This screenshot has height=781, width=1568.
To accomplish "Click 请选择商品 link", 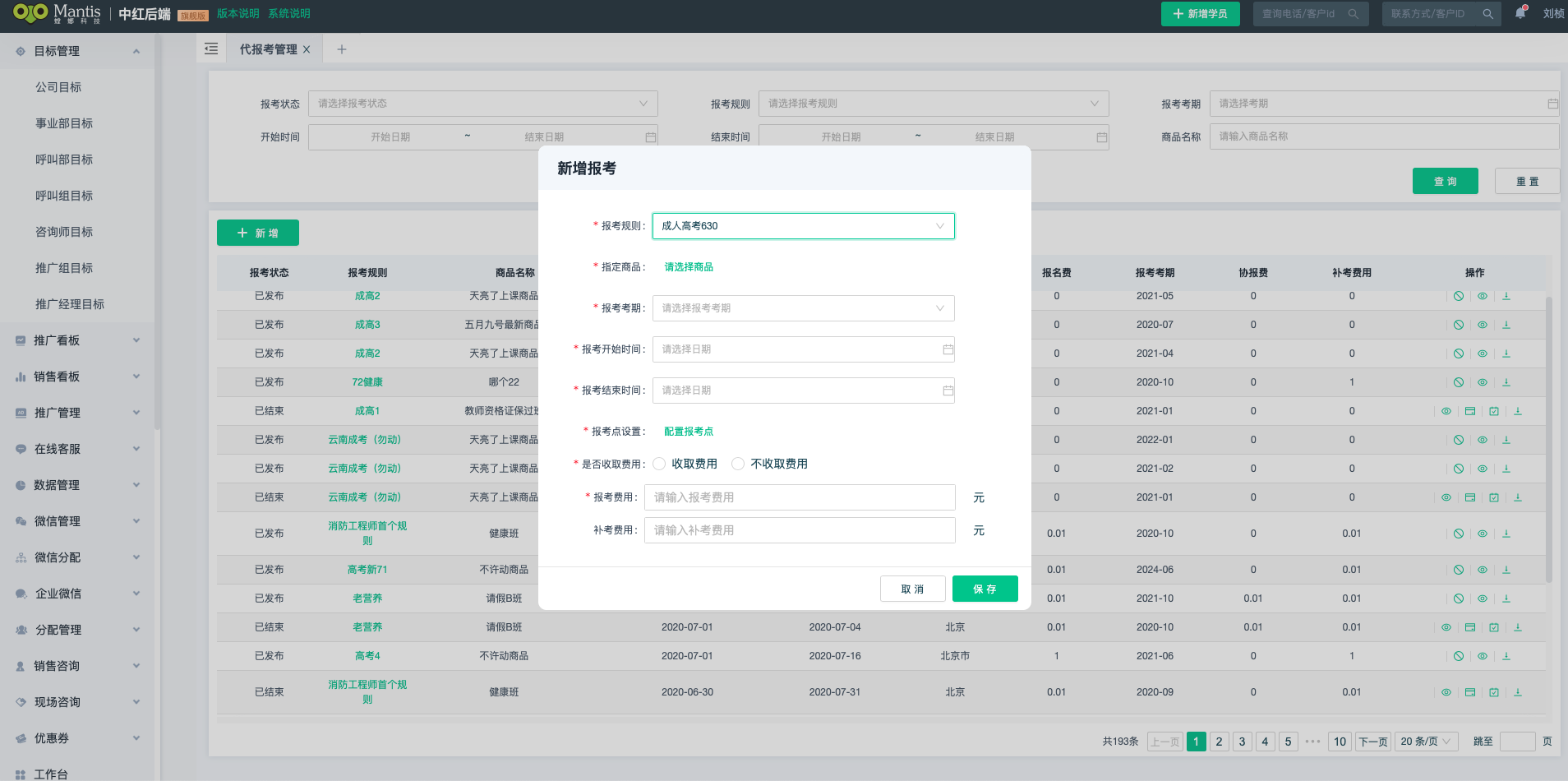I will 689,267.
